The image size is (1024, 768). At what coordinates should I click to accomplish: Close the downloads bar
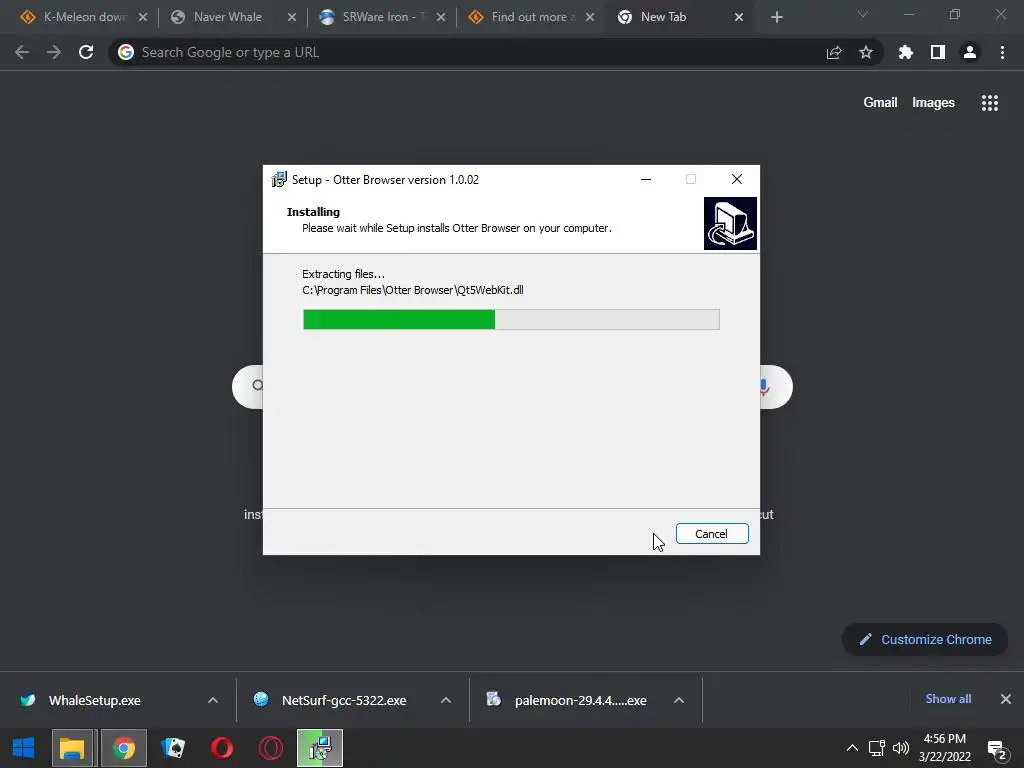pyautogui.click(x=1006, y=699)
